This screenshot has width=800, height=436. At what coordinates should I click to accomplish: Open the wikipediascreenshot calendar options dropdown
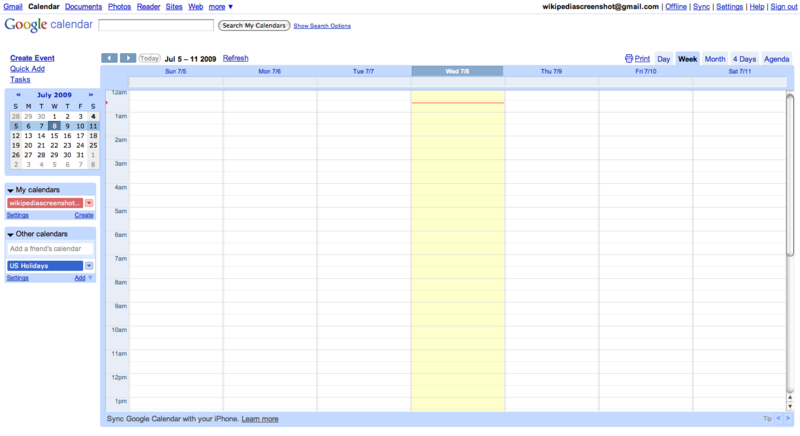[89, 203]
